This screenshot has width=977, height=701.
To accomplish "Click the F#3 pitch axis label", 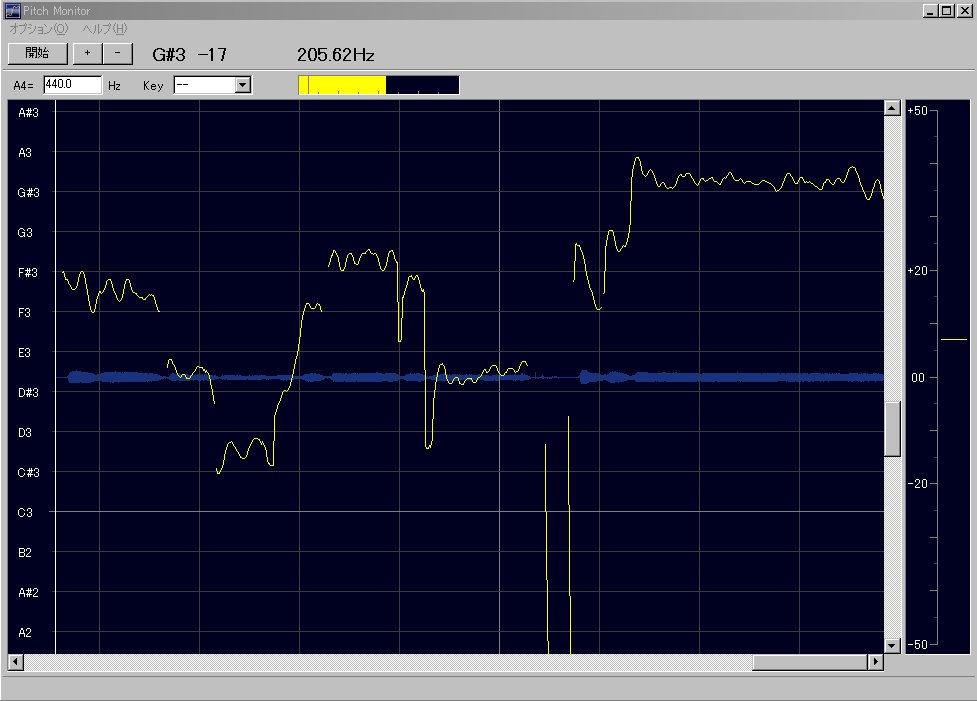I will point(27,272).
